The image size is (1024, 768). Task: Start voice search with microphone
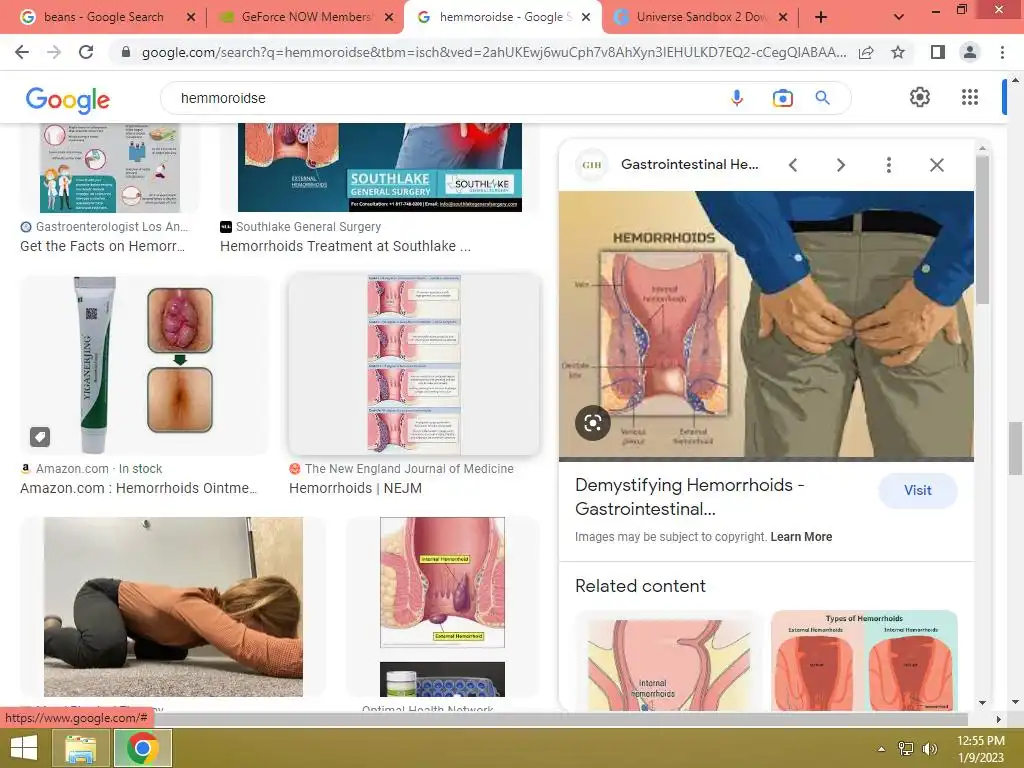(x=737, y=98)
